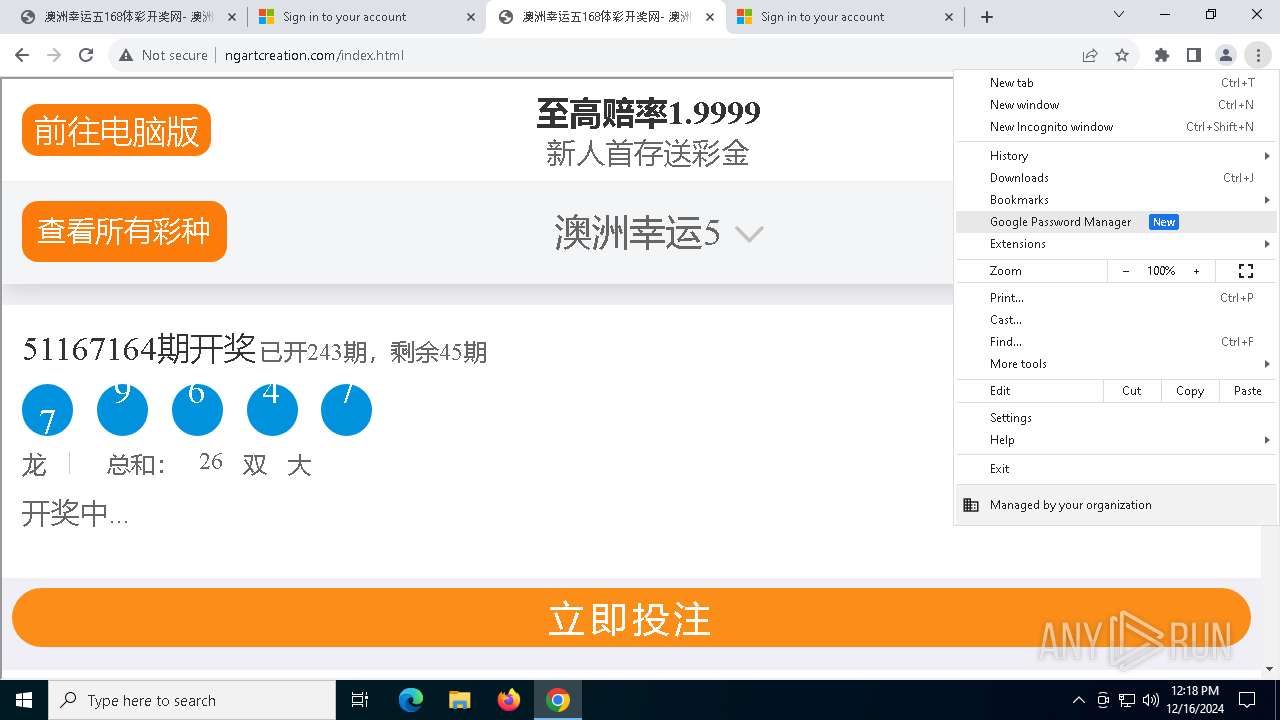
Task: Decrease zoom with minus button
Action: [x=1126, y=271]
